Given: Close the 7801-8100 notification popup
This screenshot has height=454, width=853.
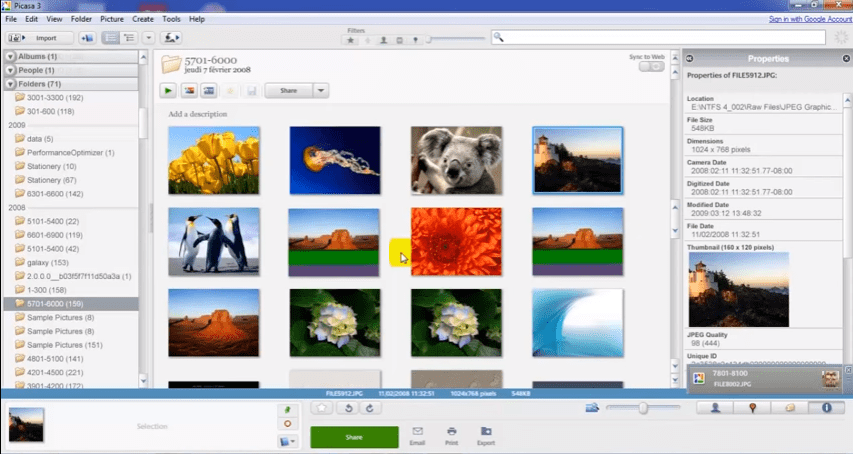Looking at the screenshot, I should pyautogui.click(x=848, y=370).
